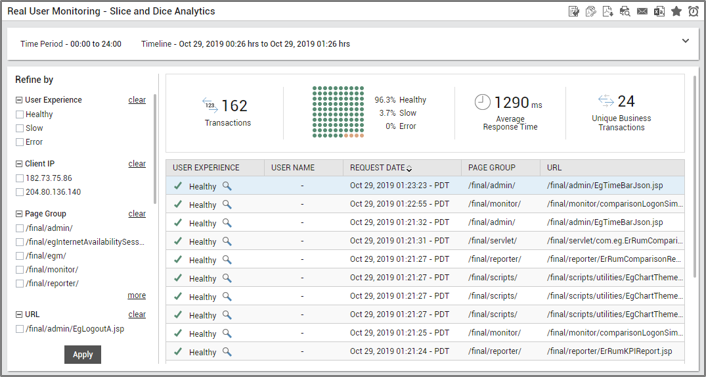Check the Healthy user experience filter
The height and width of the screenshot is (377, 706).
point(20,114)
